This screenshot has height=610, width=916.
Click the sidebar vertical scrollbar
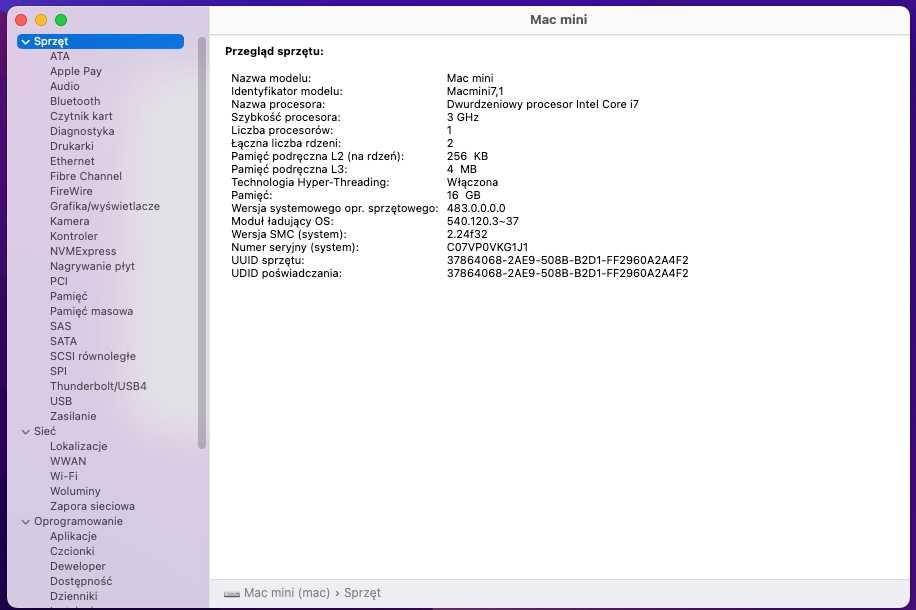(x=202, y=242)
